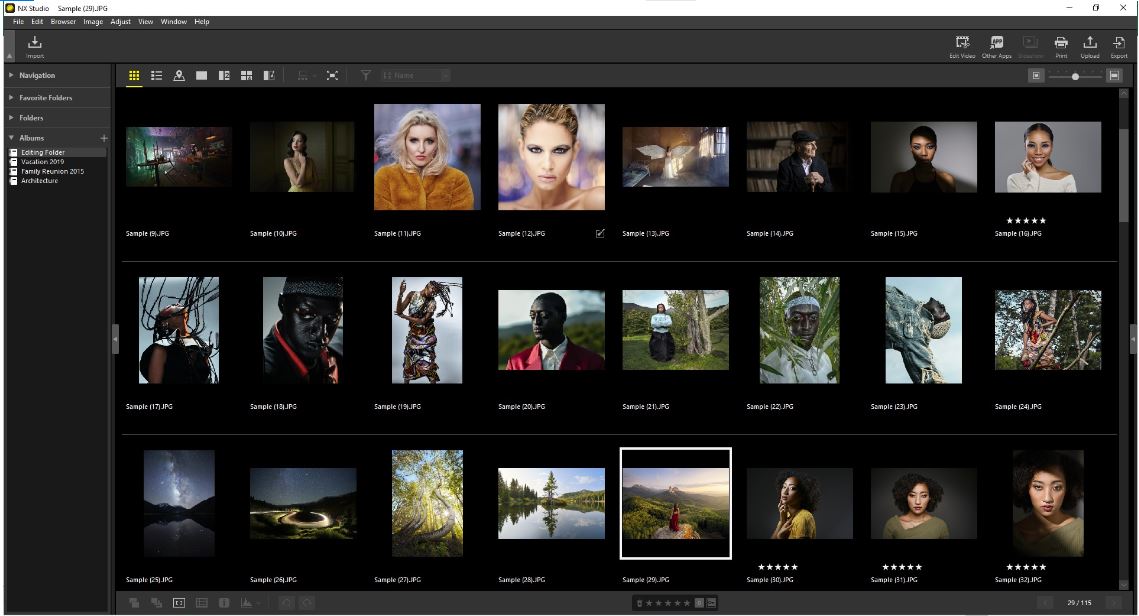Image resolution: width=1139 pixels, height=616 pixels.
Task: Go to previous image arrow
Action: pos(1045,603)
